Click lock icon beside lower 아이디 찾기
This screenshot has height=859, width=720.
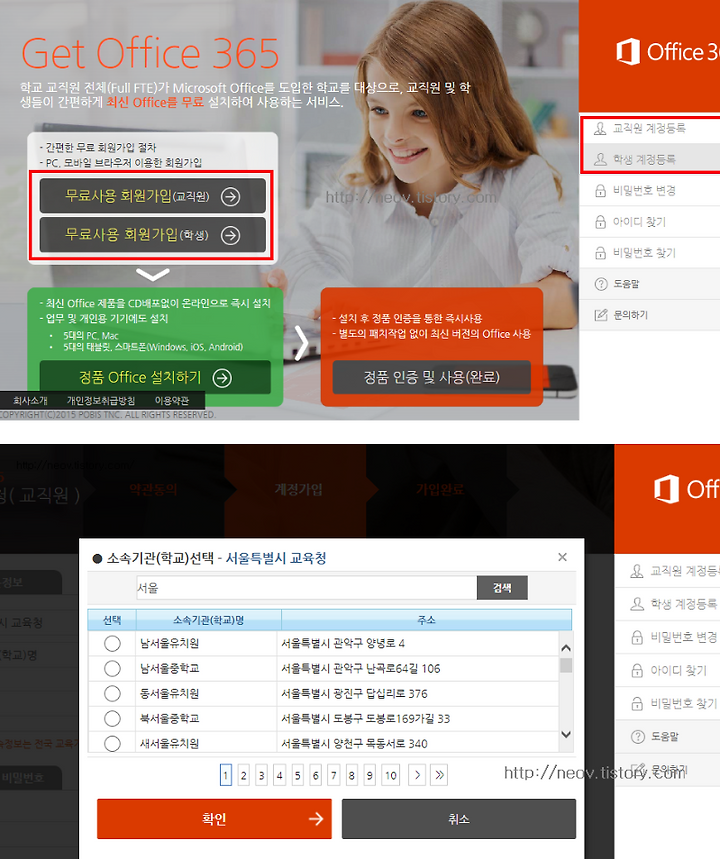[x=637, y=670]
